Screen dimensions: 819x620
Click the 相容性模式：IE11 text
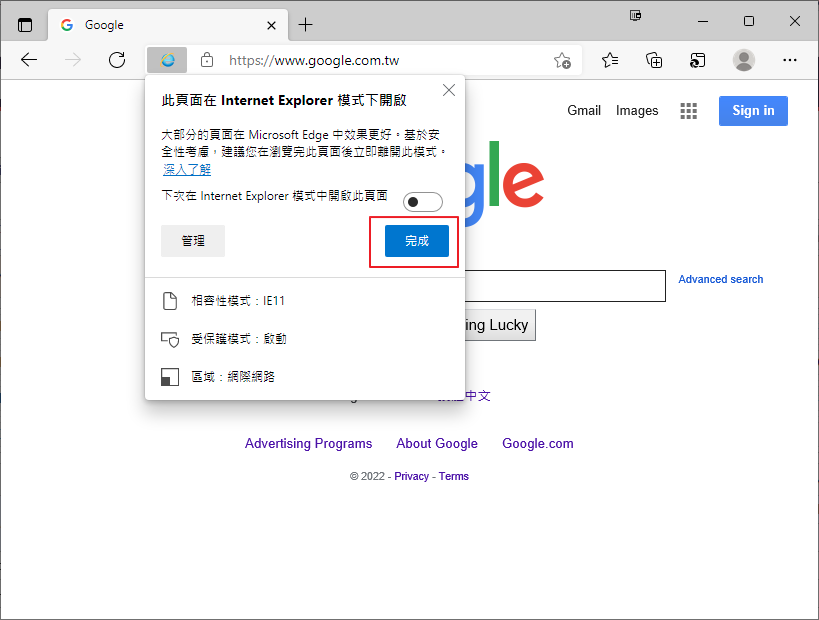point(238,301)
